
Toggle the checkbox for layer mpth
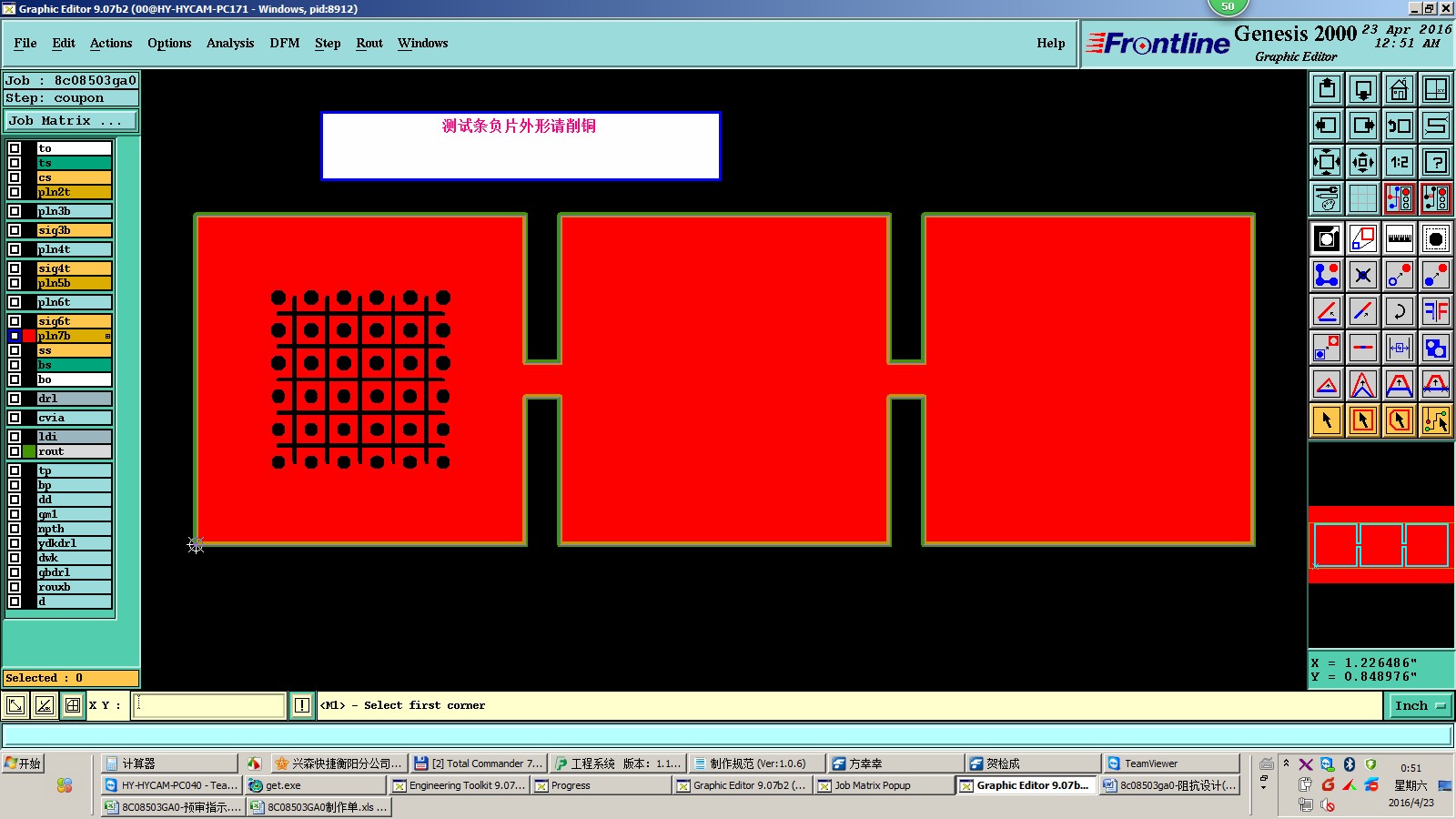coord(15,529)
